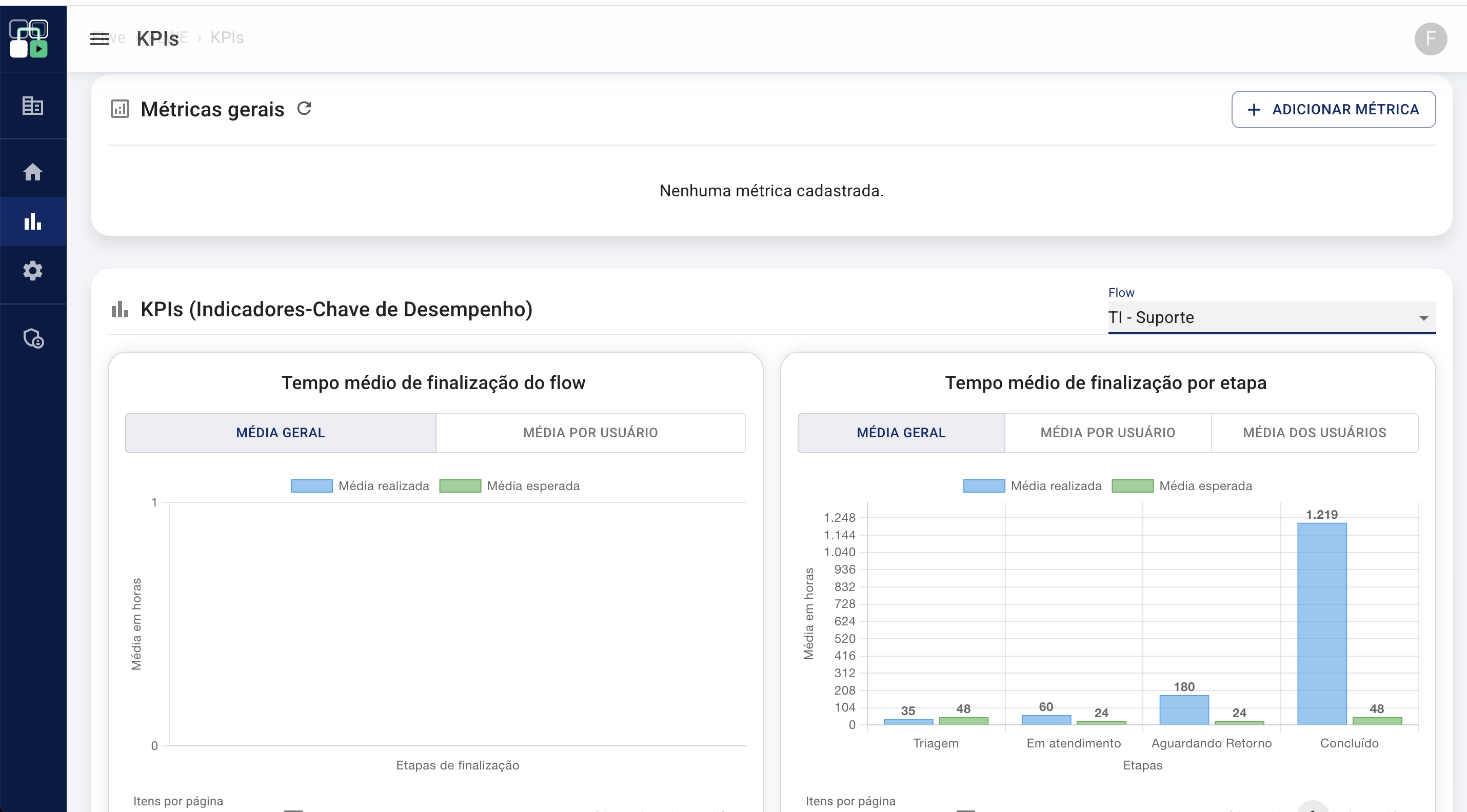Click 'Tempo médio de finalização por etapa' title
This screenshot has width=1467, height=812.
click(x=1106, y=382)
